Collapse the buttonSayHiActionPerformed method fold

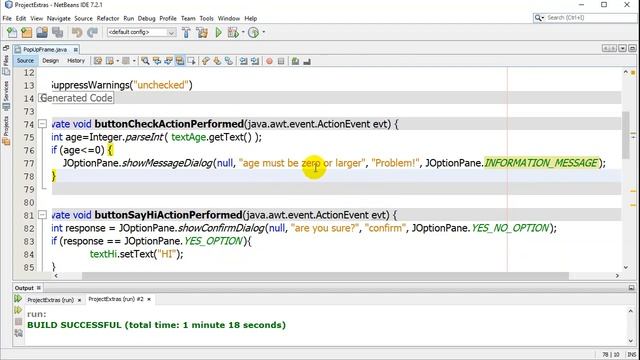42,215
